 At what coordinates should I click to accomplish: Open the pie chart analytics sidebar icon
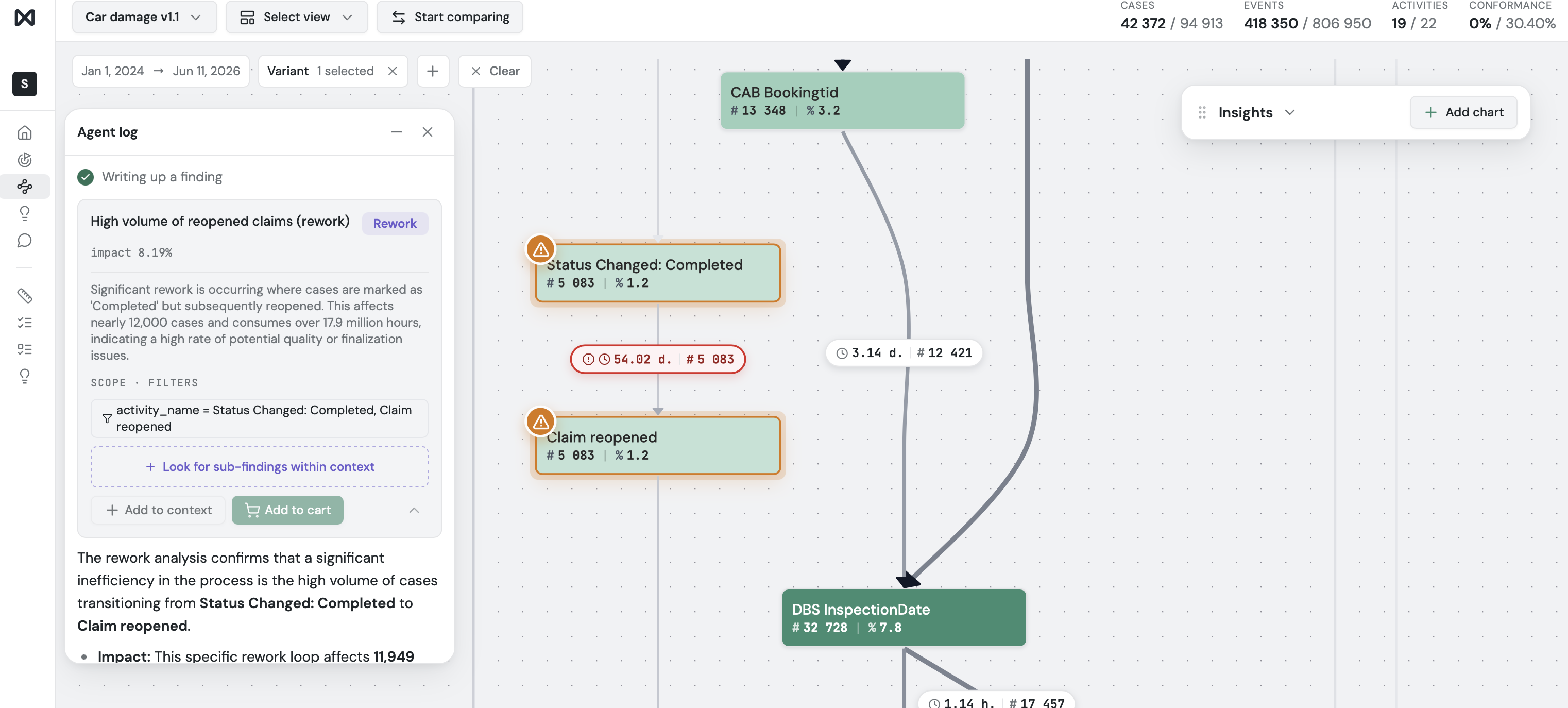tap(24, 160)
